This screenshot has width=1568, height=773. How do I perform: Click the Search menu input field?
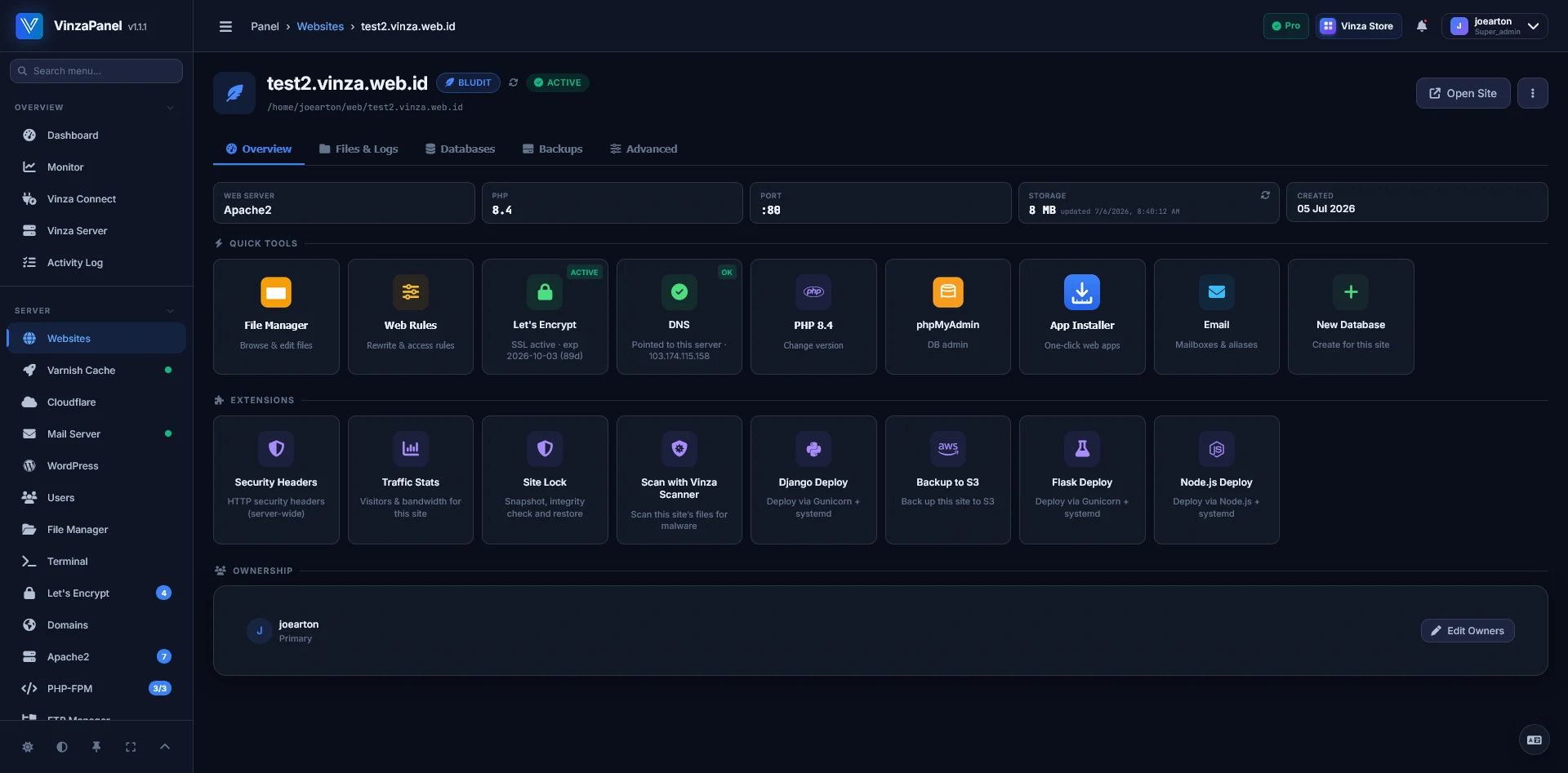click(x=96, y=71)
